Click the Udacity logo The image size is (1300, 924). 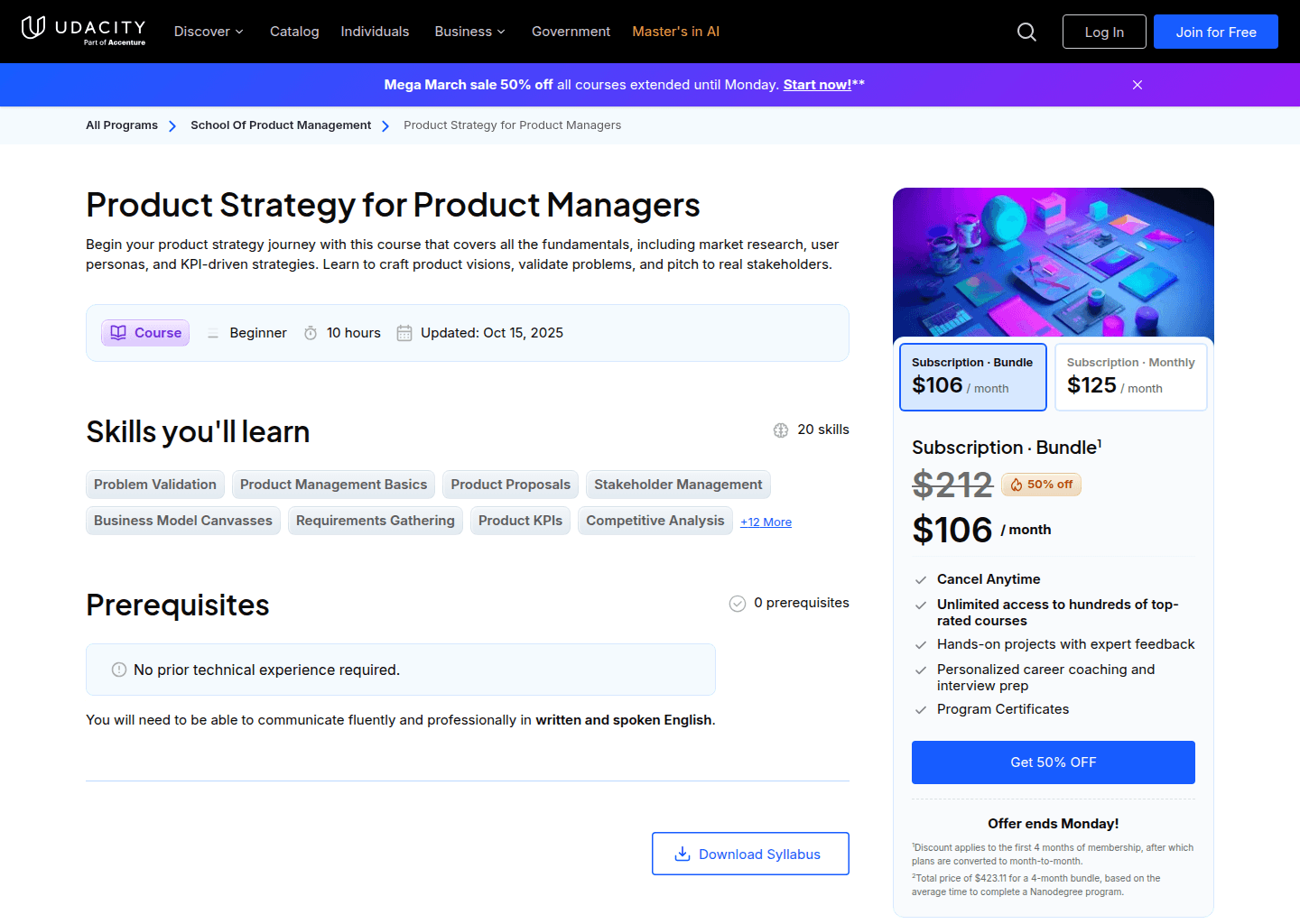83,31
